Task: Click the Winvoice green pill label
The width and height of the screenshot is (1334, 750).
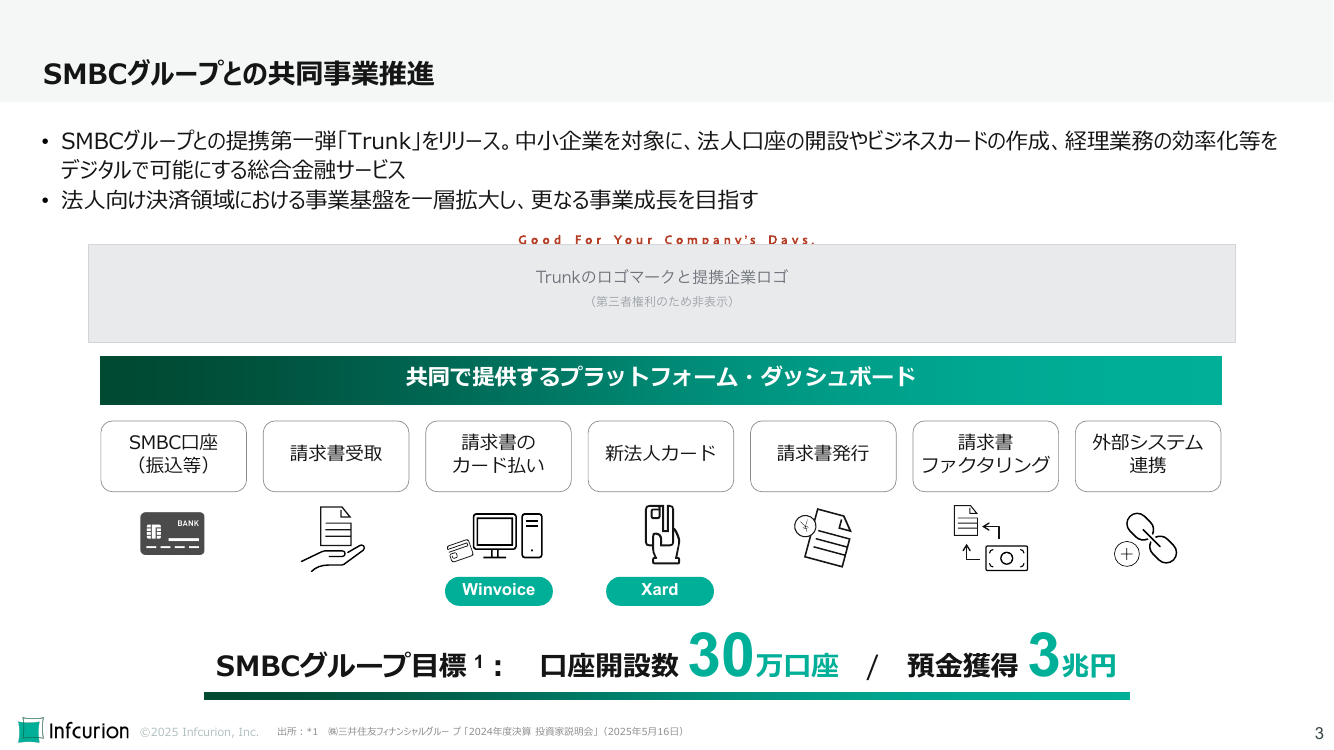Action: point(499,590)
